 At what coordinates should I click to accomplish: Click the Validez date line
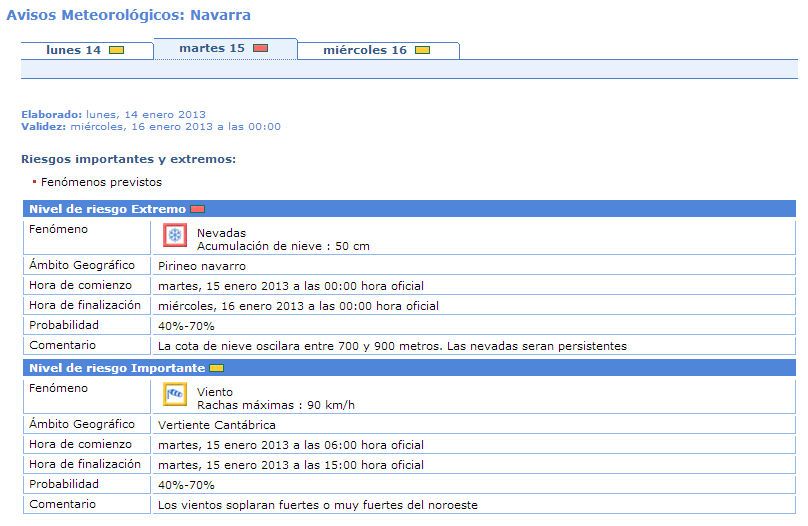pyautogui.click(x=151, y=127)
